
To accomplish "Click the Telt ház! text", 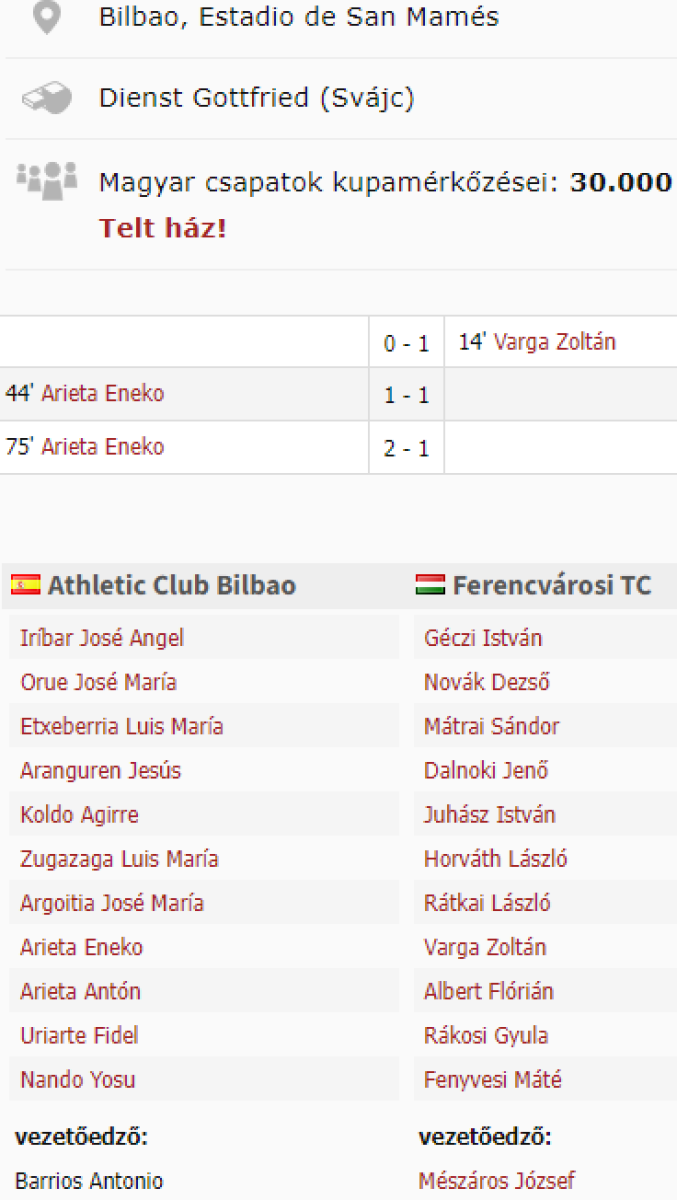I will (x=163, y=228).
